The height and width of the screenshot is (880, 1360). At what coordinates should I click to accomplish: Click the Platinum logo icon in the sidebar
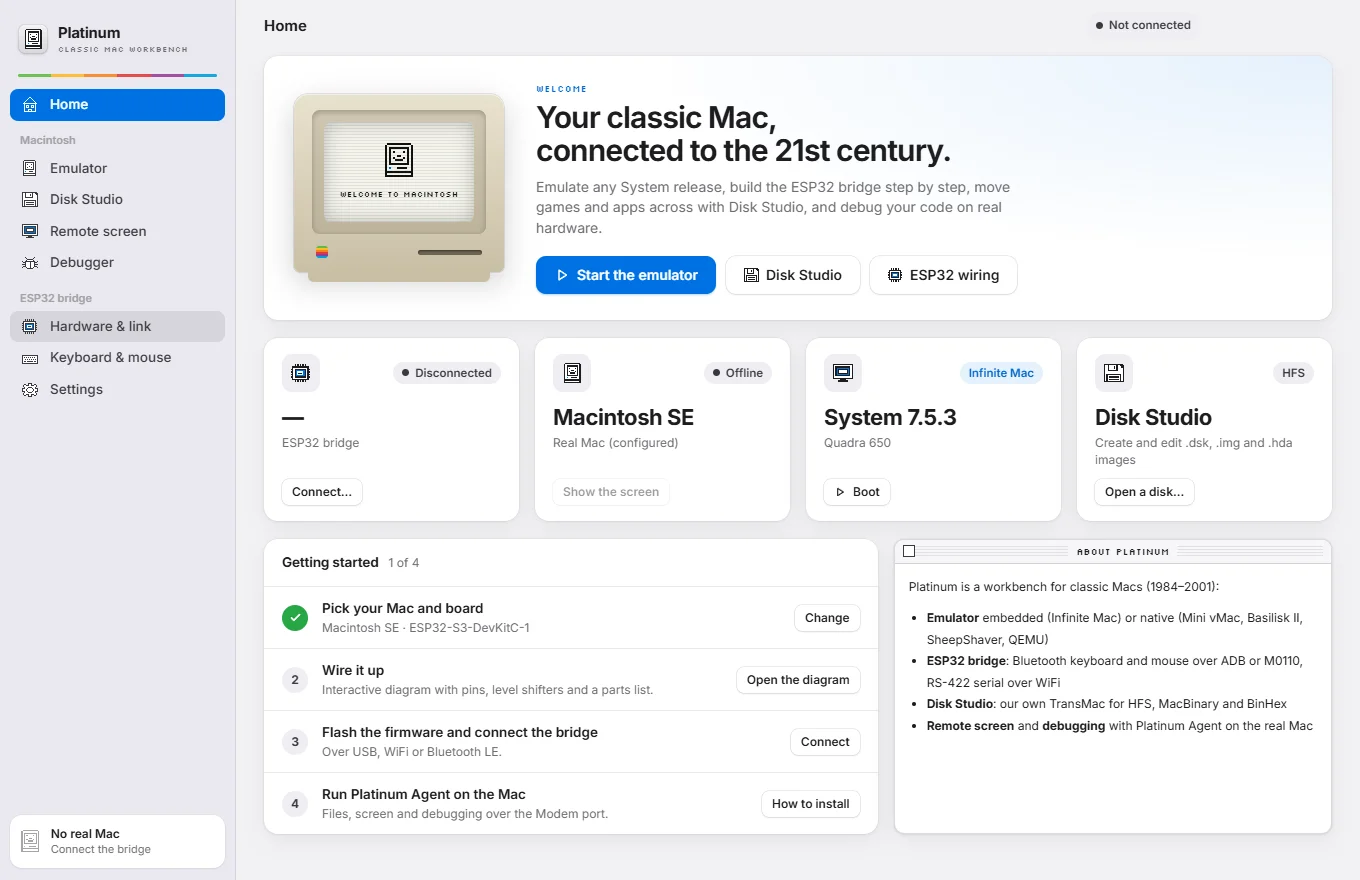pyautogui.click(x=34, y=39)
